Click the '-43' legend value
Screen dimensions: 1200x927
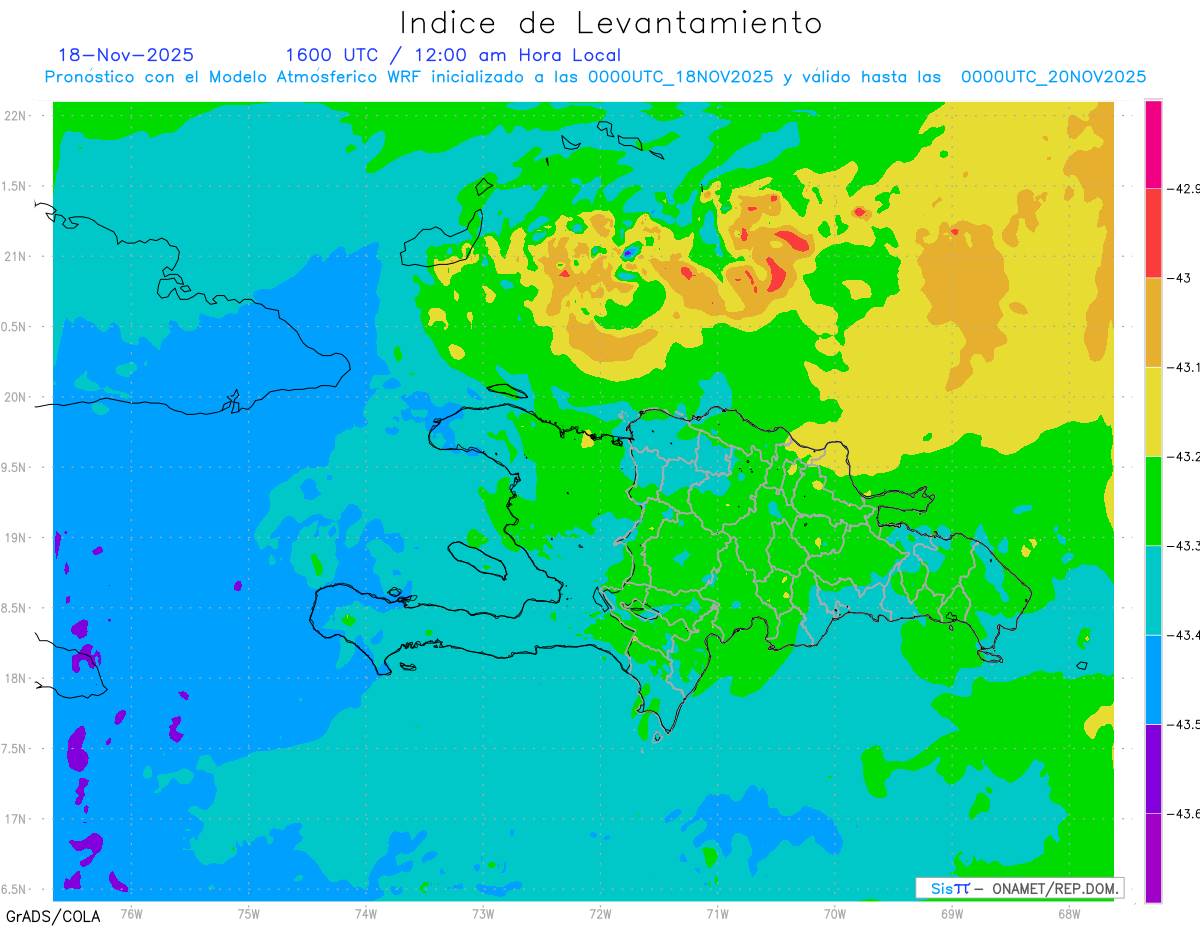[x=1179, y=278]
